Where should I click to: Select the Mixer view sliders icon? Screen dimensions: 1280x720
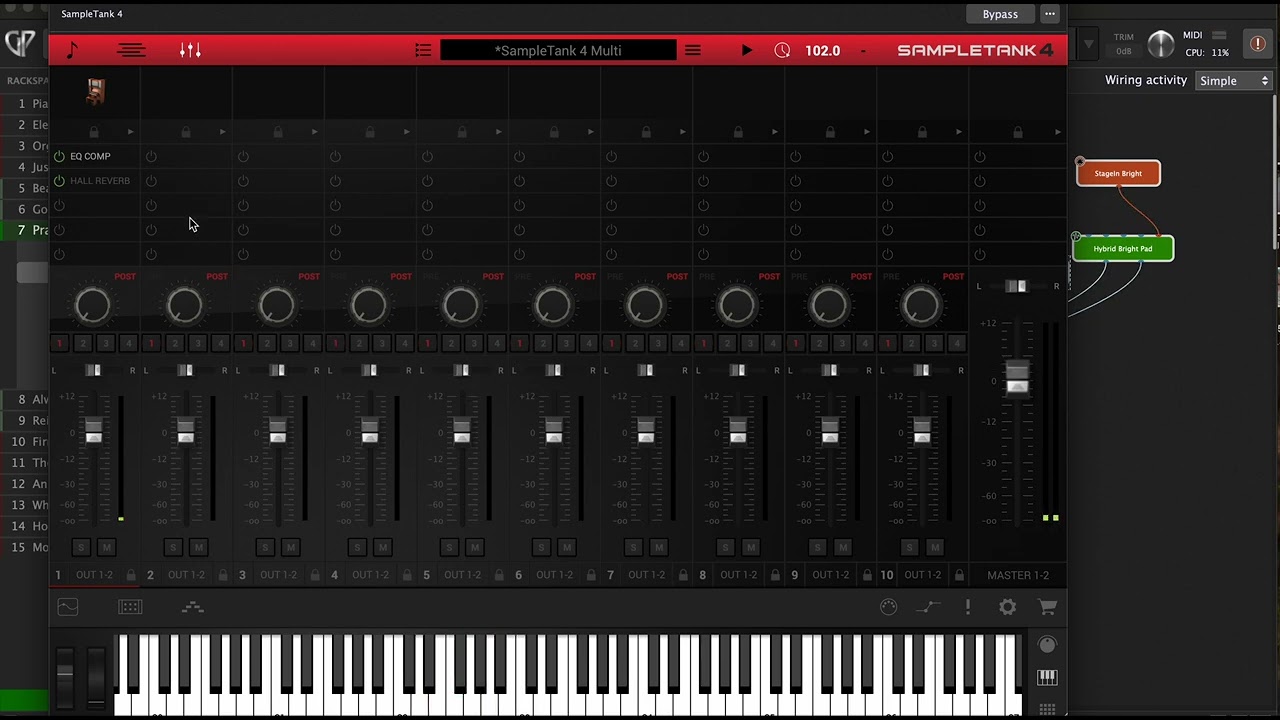point(190,50)
